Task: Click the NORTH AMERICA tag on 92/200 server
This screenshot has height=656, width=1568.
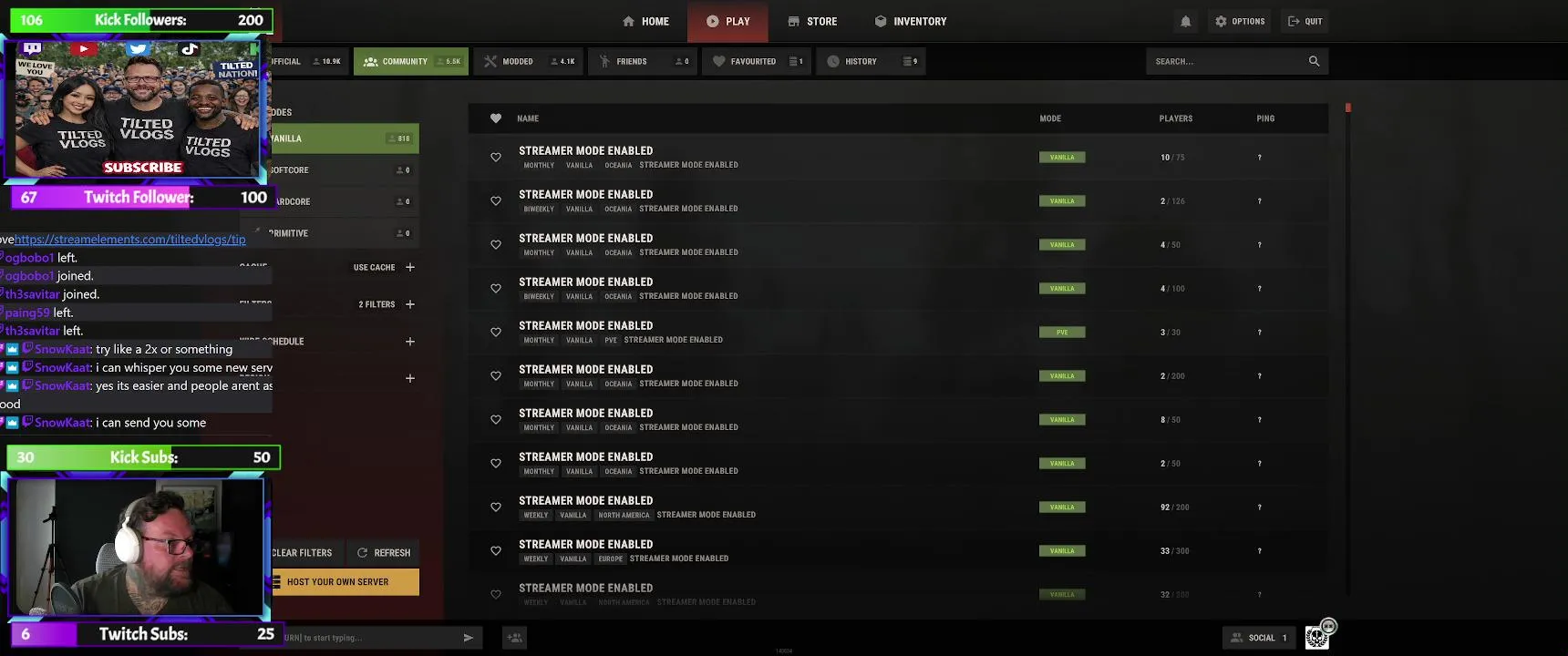Action: click(624, 516)
